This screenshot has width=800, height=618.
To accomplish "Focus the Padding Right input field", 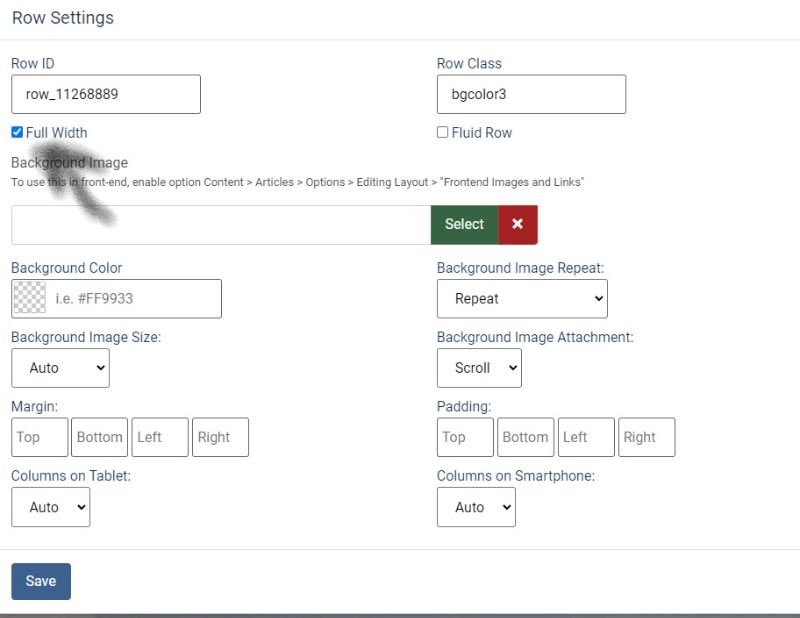I will point(646,437).
